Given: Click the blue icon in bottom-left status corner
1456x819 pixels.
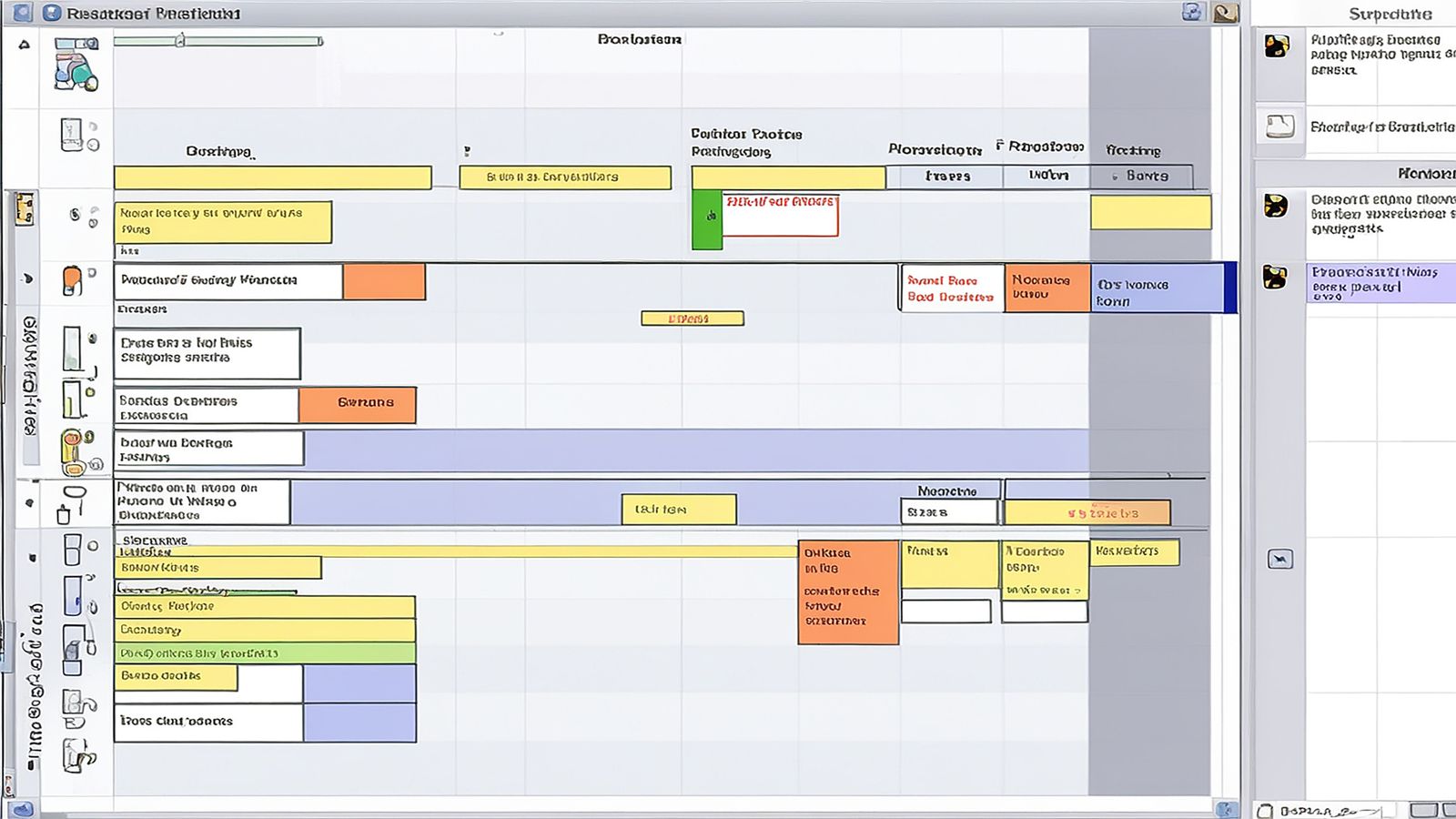Looking at the screenshot, I should [x=24, y=810].
